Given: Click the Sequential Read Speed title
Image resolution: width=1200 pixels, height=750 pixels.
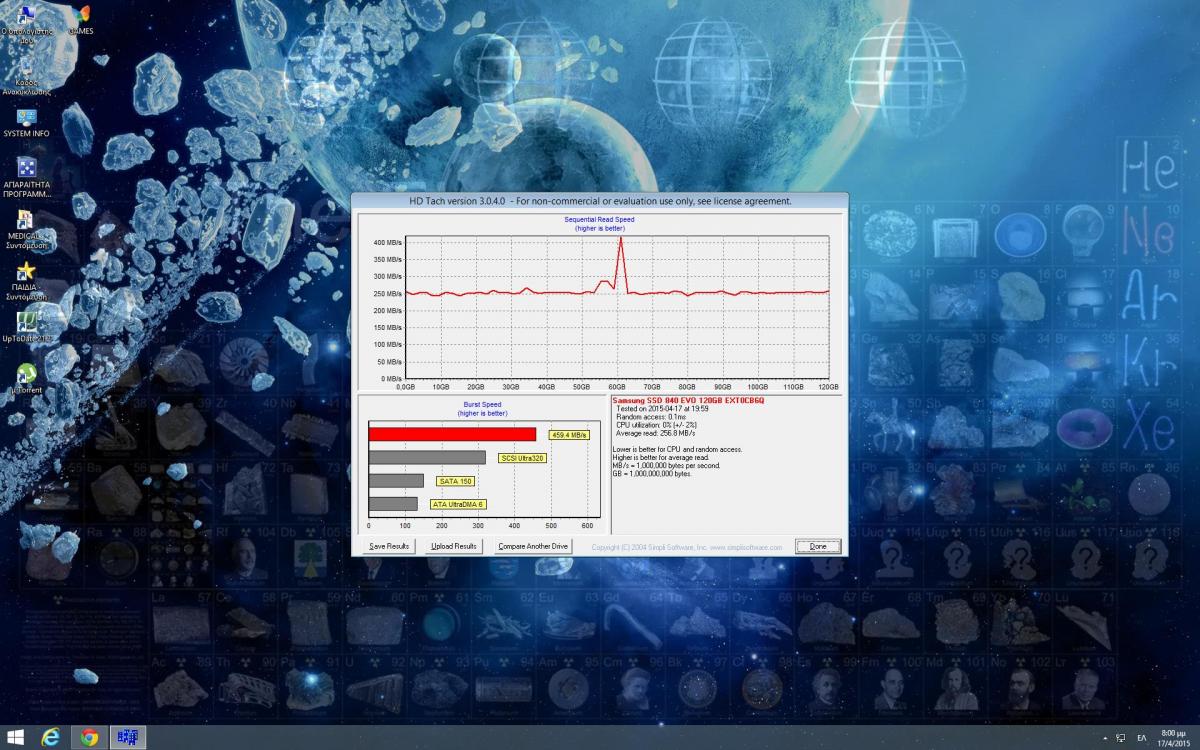Looking at the screenshot, I should click(598, 218).
